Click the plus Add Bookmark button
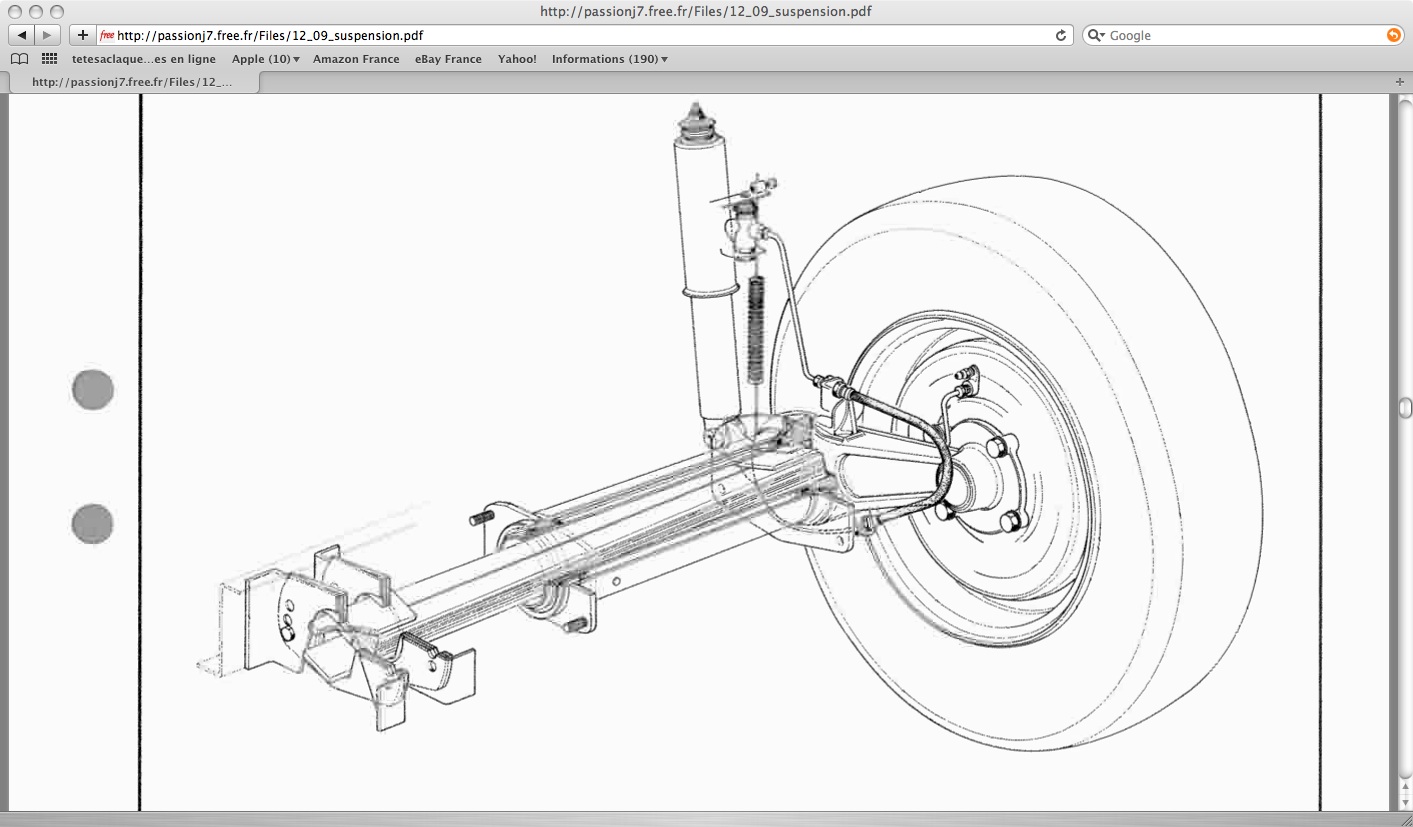Screen dimensions: 1413x827 point(82,35)
